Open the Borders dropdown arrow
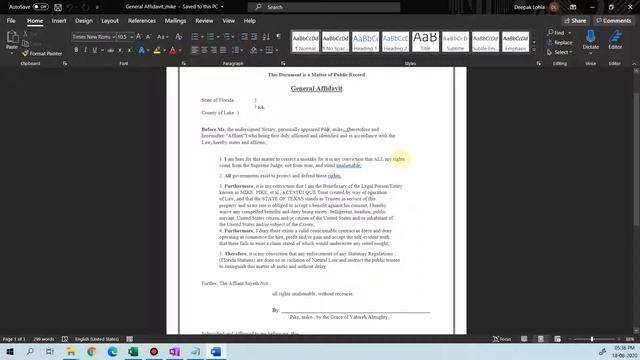Screen dimensions: 640x360 276,50
